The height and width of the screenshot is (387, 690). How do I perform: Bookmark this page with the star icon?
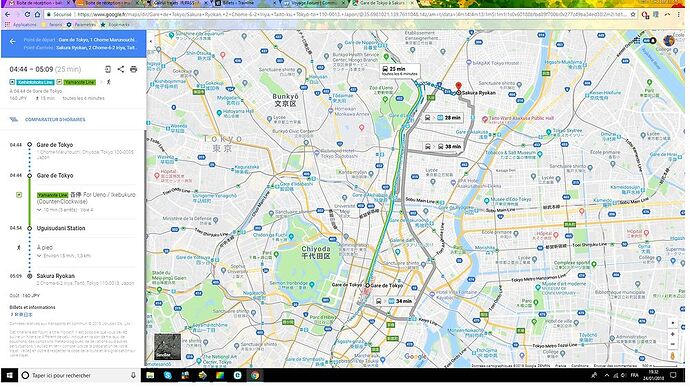coord(633,15)
